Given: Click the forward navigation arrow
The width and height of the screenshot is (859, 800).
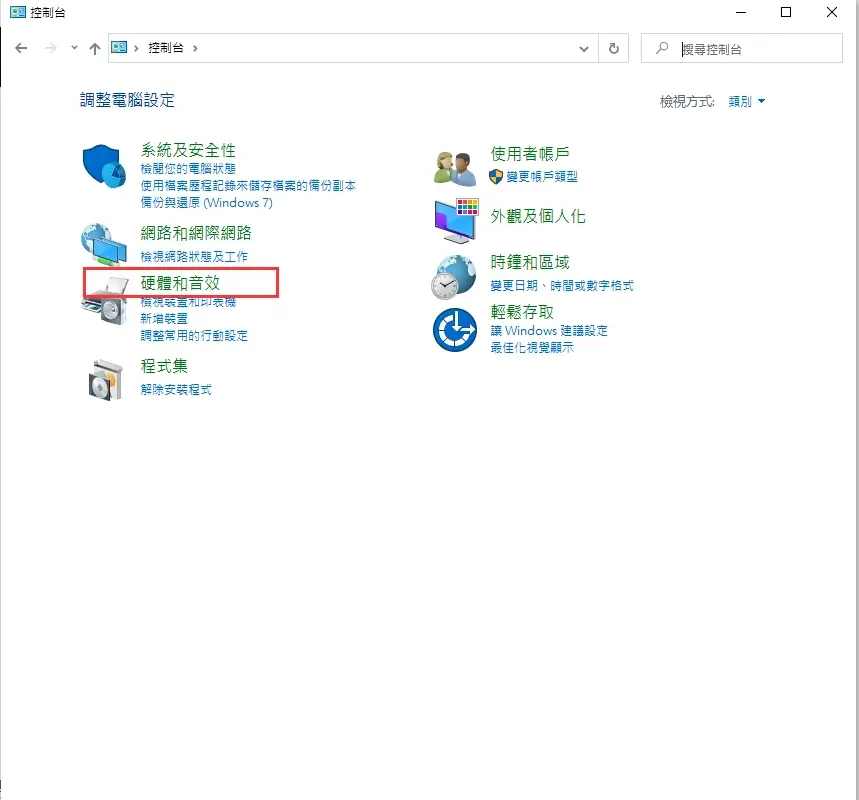Looking at the screenshot, I should 51,48.
